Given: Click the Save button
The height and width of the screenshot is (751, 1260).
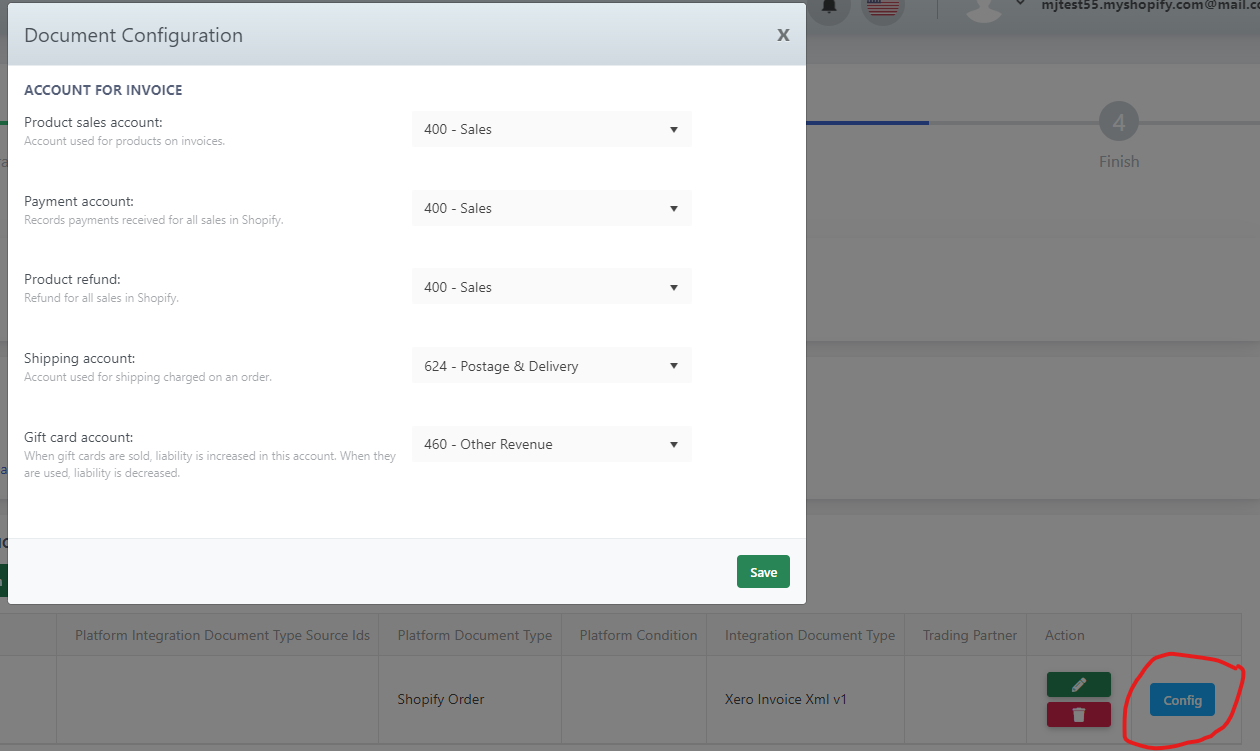Looking at the screenshot, I should point(763,572).
